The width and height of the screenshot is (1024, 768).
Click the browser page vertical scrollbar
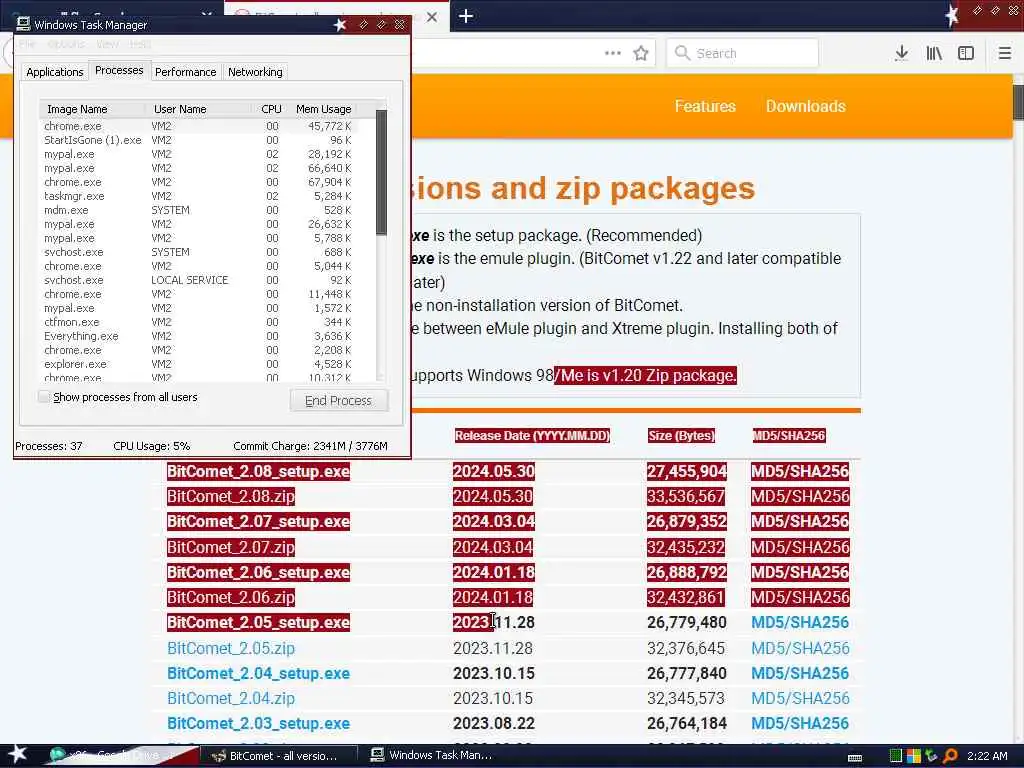click(1018, 101)
